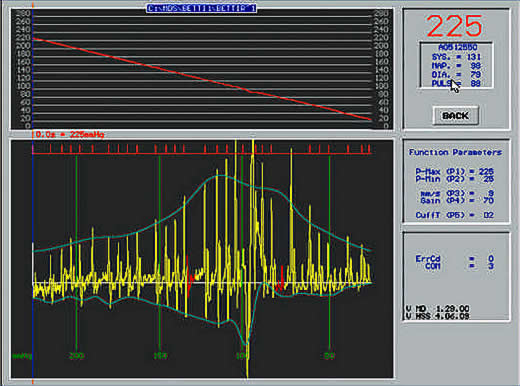Click the large red 225 pressure readout

click(454, 26)
